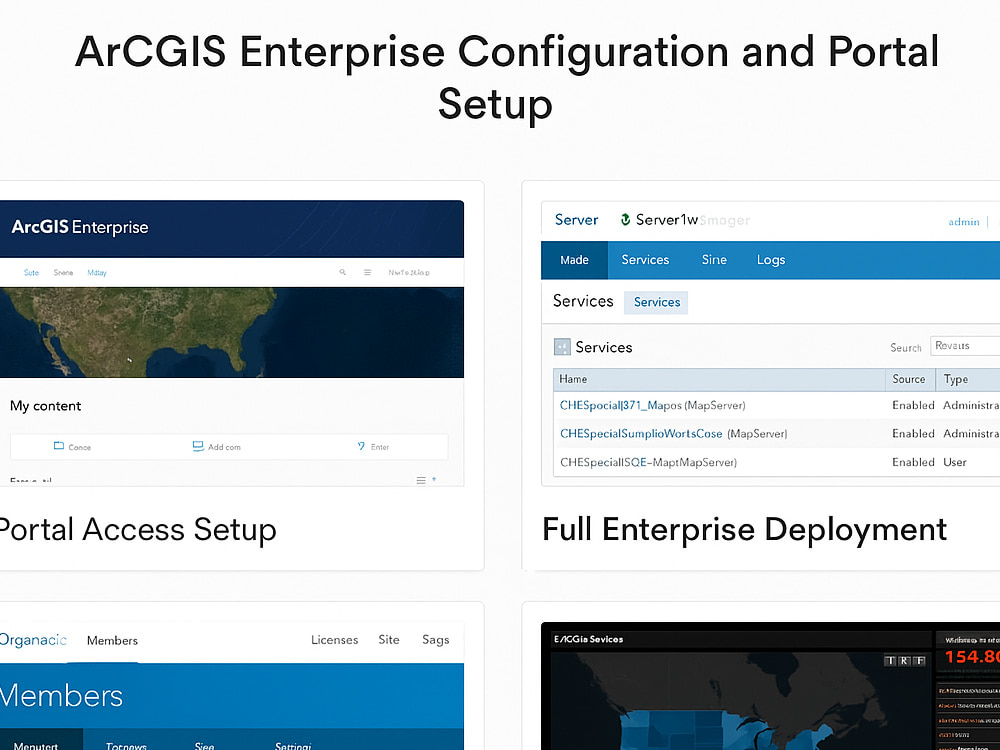Click the laptop icon beside Add com
The image size is (1000, 750).
tap(198, 446)
